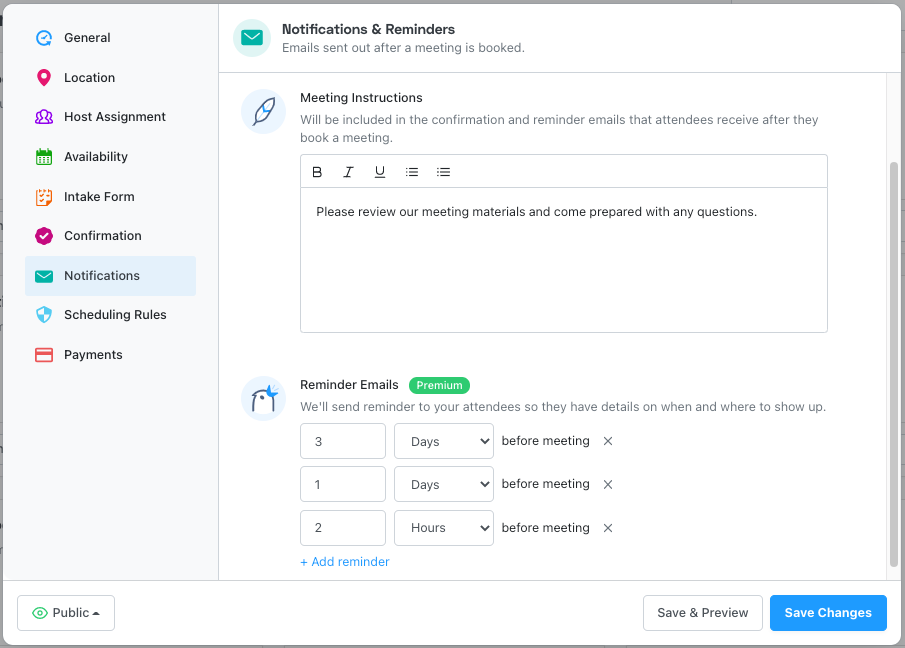Go to Scheduling Rules section

110,314
